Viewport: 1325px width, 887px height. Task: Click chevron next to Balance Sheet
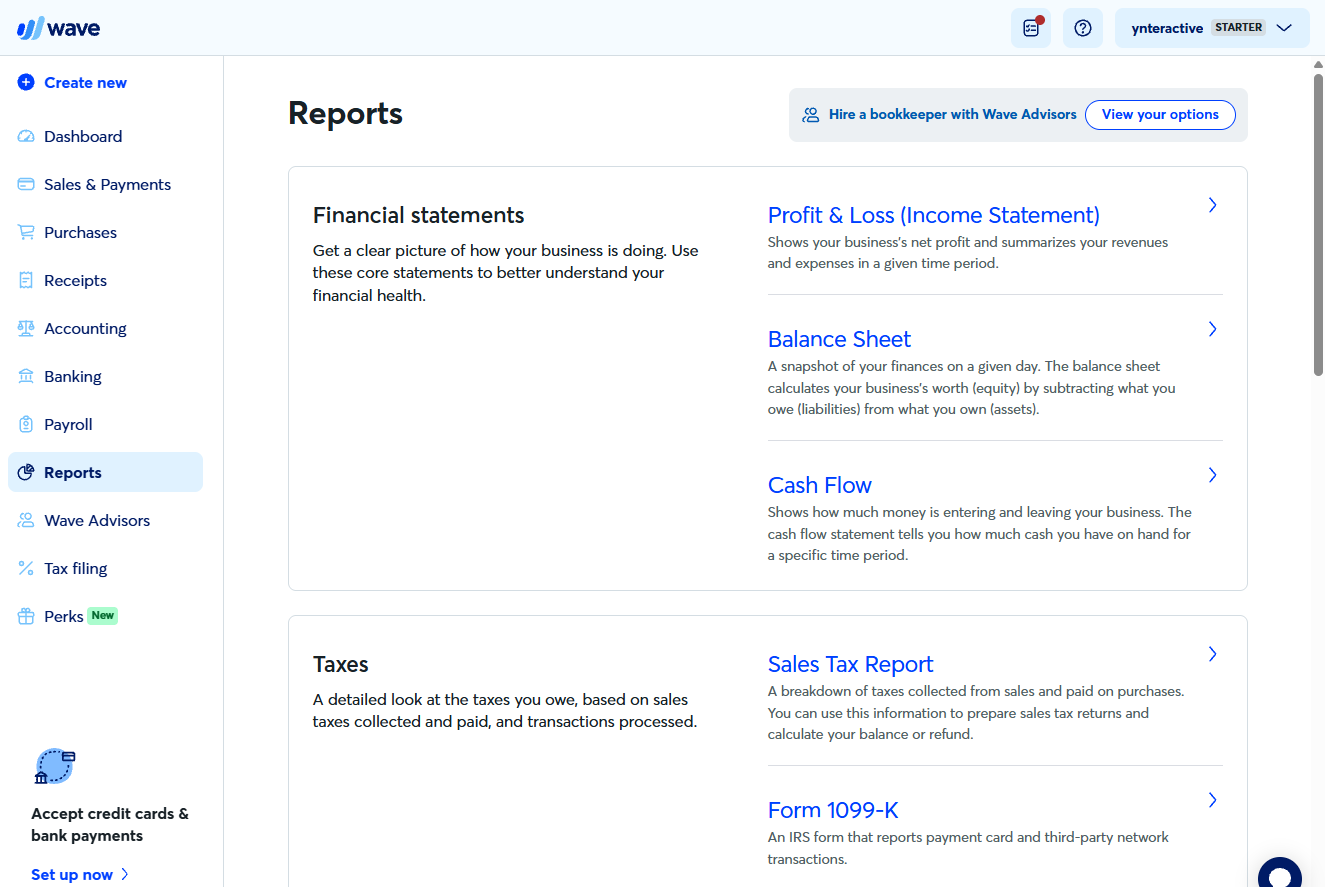click(1212, 329)
